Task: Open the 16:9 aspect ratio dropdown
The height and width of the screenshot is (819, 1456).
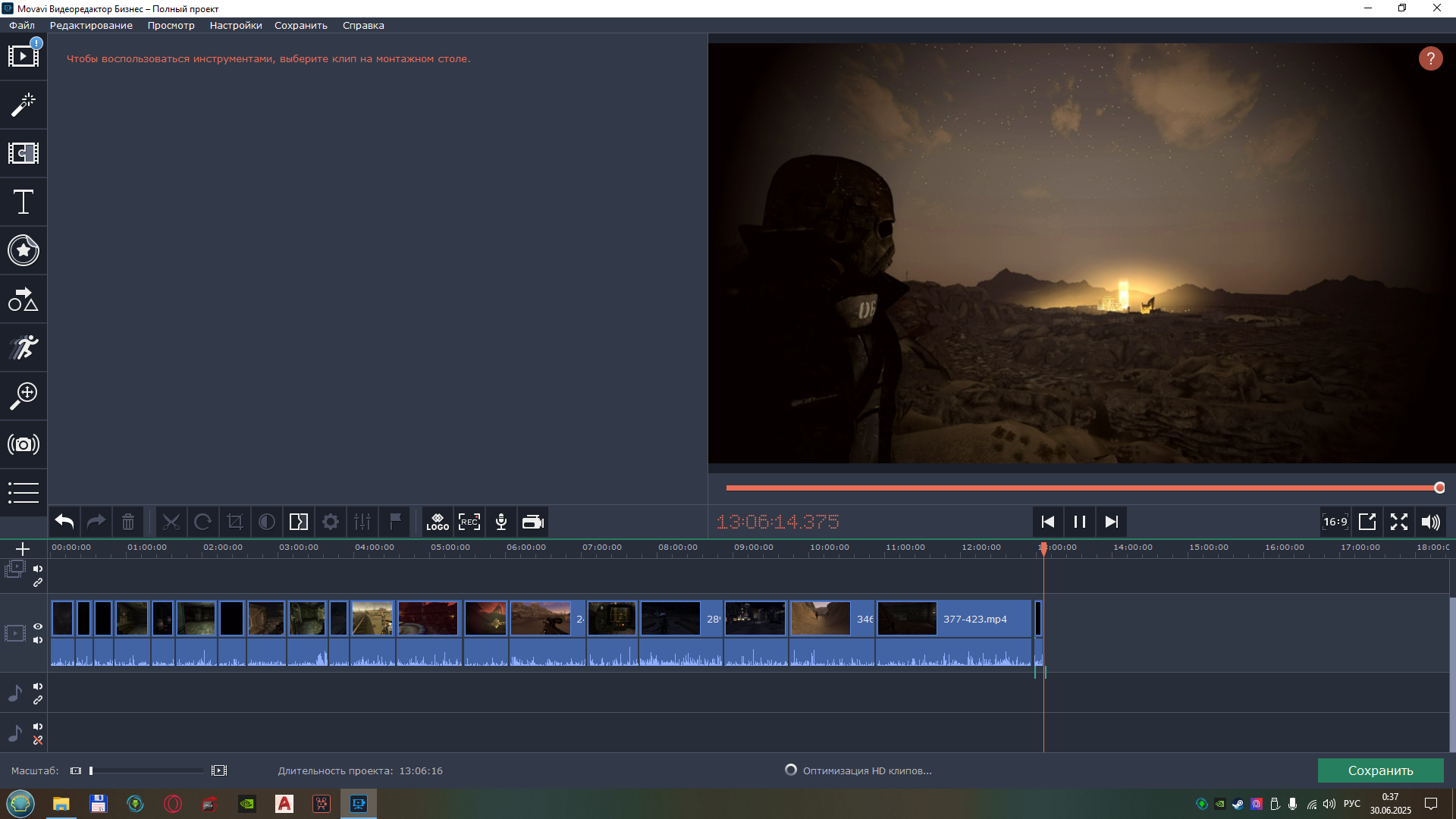Action: point(1335,522)
